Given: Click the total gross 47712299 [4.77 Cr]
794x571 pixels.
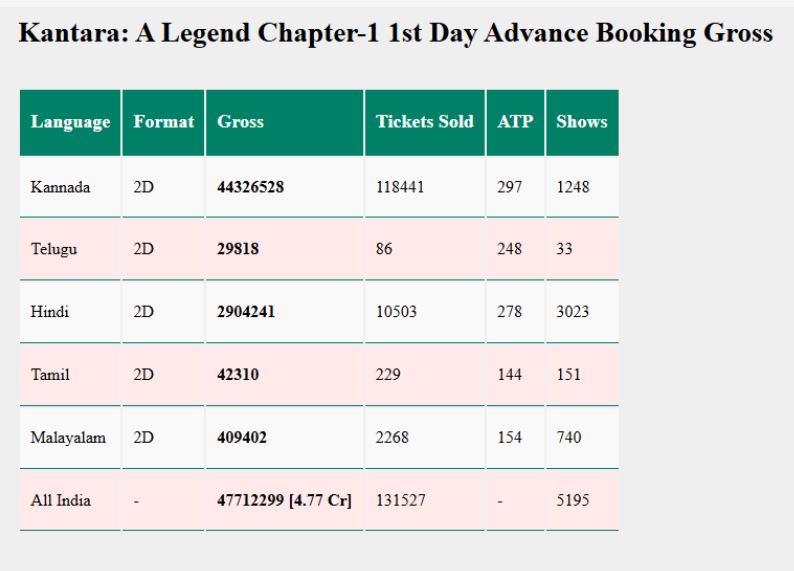Looking at the screenshot, I should (284, 500).
